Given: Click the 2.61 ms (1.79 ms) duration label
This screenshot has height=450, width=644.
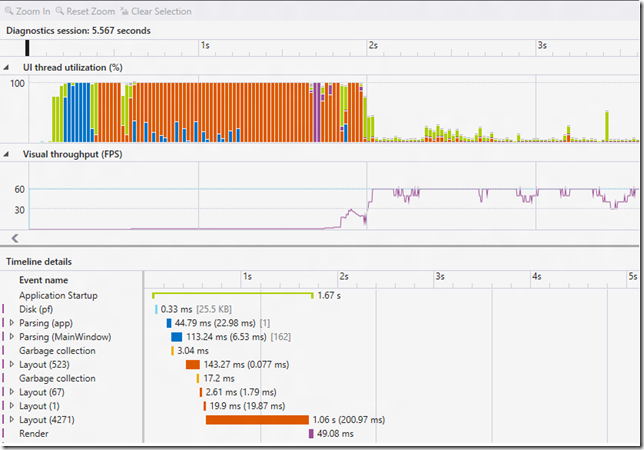Looking at the screenshot, I should (x=241, y=392).
